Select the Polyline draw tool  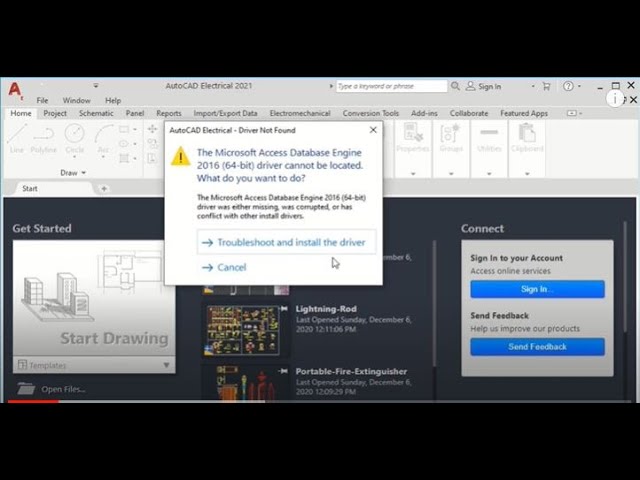point(44,139)
